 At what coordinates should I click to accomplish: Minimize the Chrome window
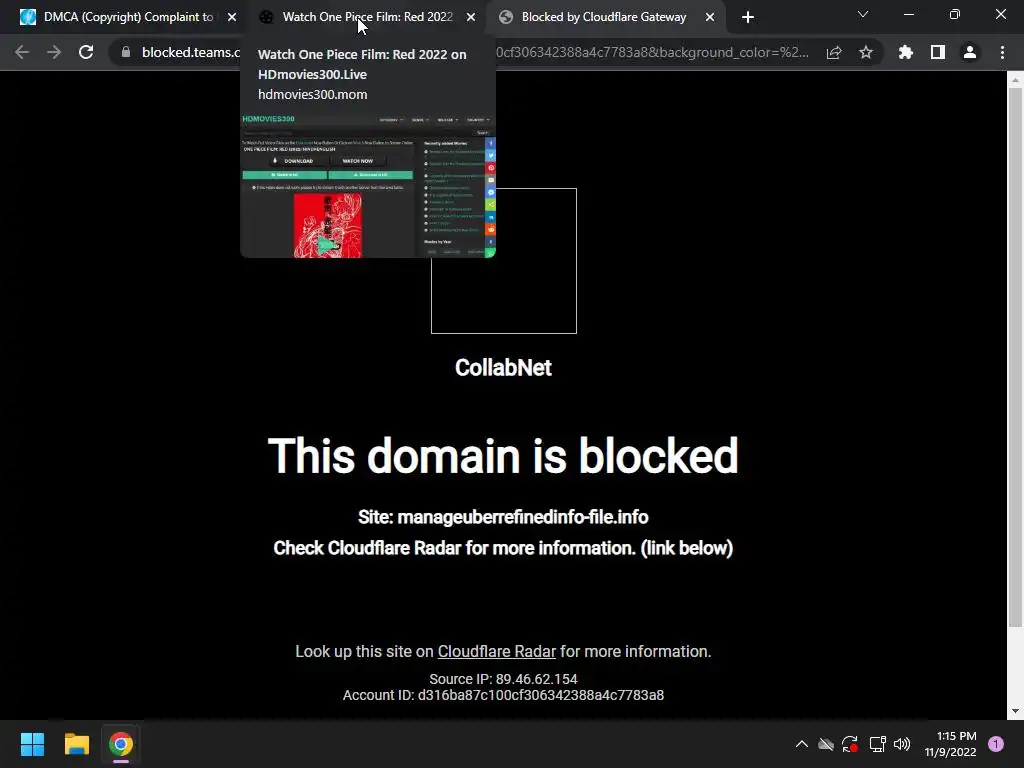tap(908, 14)
